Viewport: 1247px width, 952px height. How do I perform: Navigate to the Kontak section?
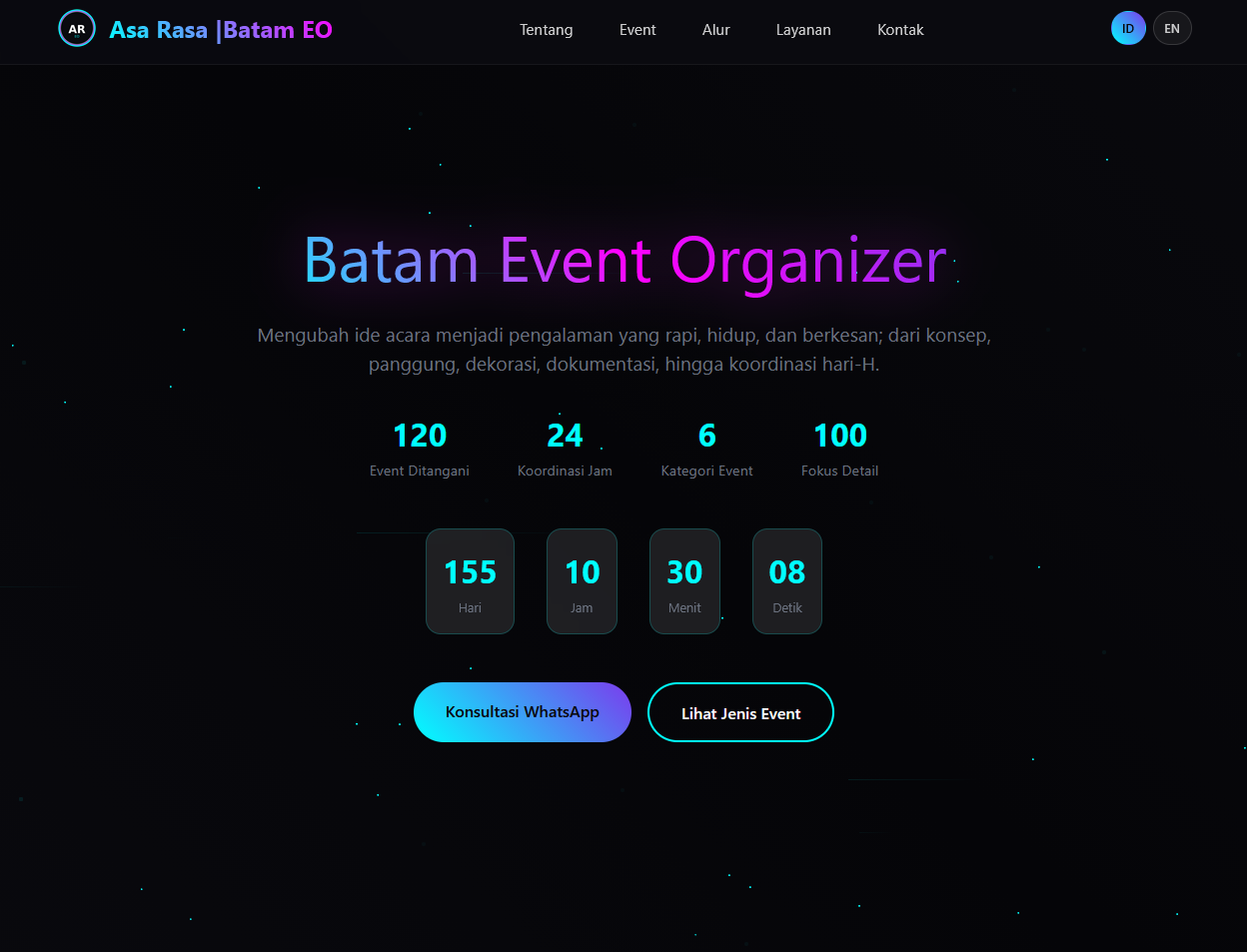(x=900, y=30)
